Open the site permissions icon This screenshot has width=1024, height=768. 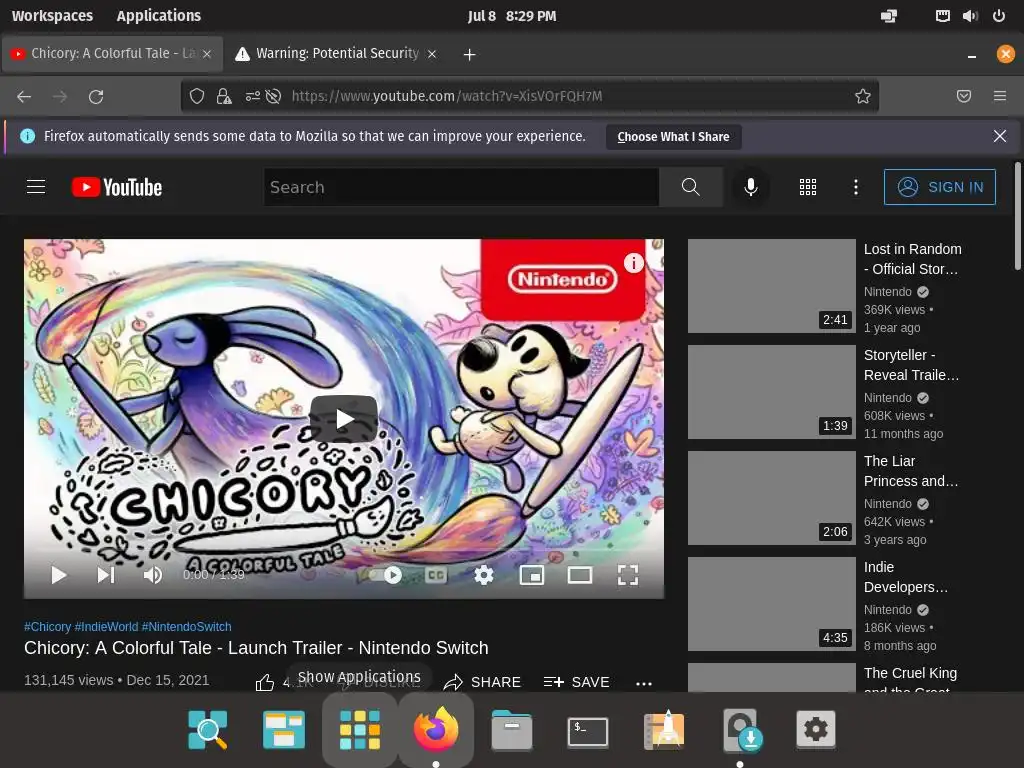pos(252,97)
